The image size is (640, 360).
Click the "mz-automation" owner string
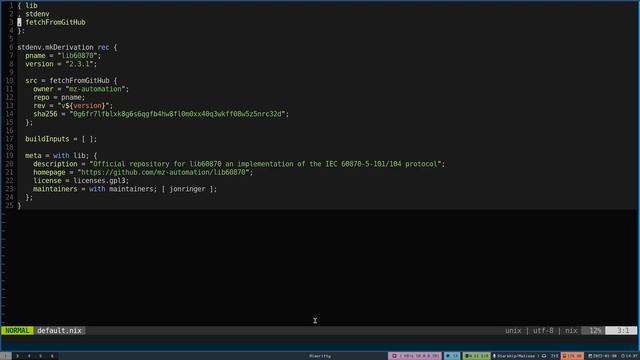click(x=95, y=89)
